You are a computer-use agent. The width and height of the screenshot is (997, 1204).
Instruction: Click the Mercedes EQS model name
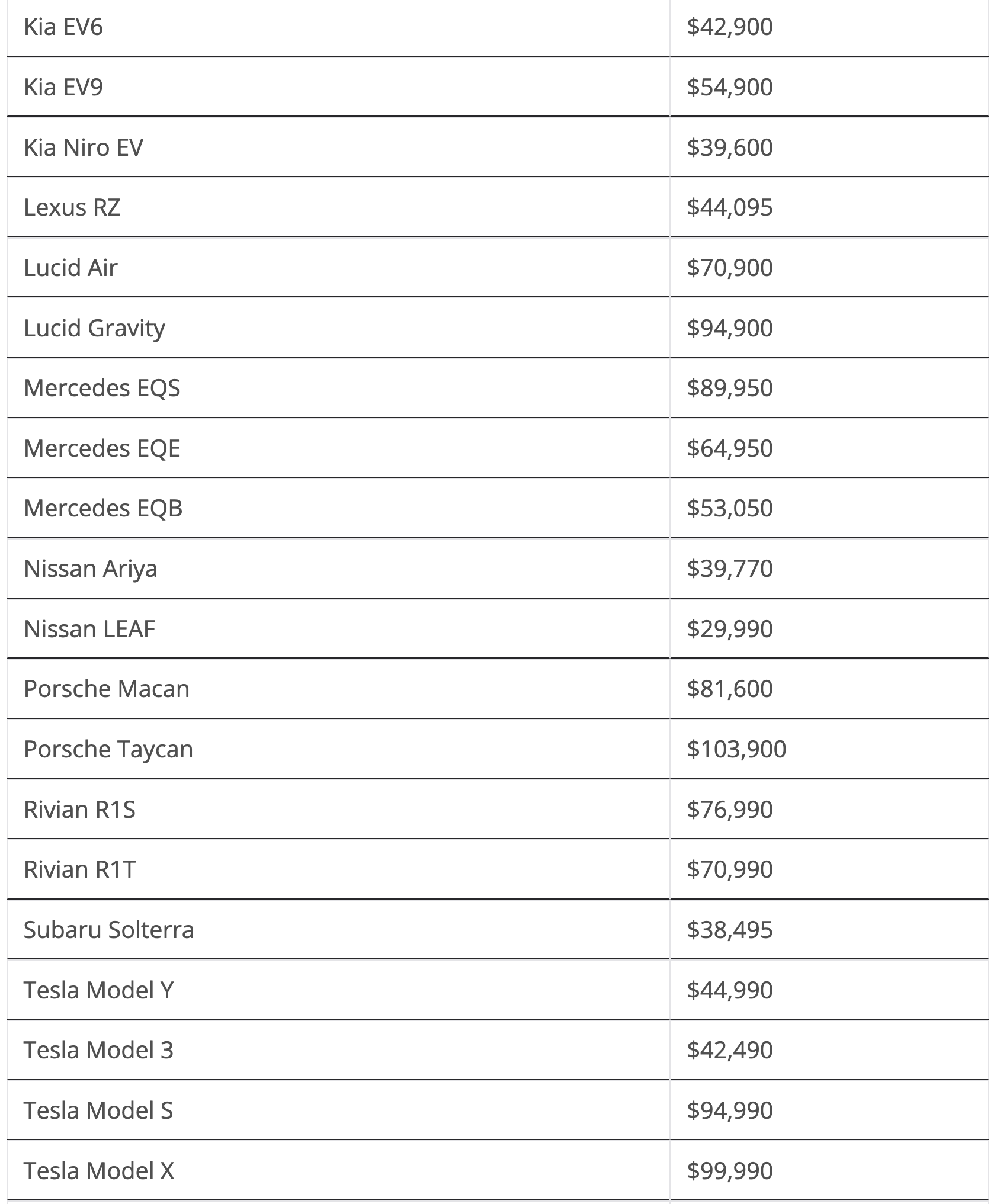pyautogui.click(x=102, y=389)
